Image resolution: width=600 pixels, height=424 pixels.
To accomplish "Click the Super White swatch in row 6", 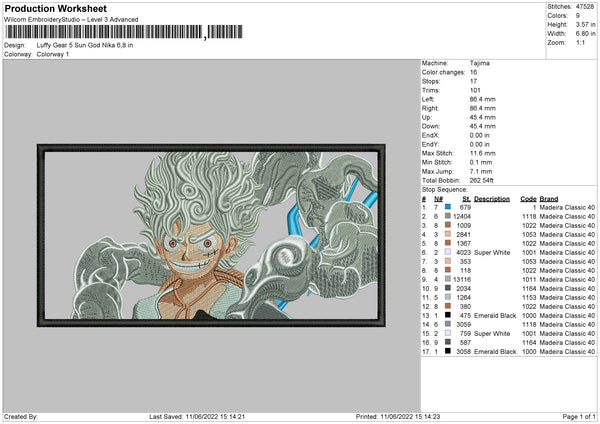I will pos(448,252).
